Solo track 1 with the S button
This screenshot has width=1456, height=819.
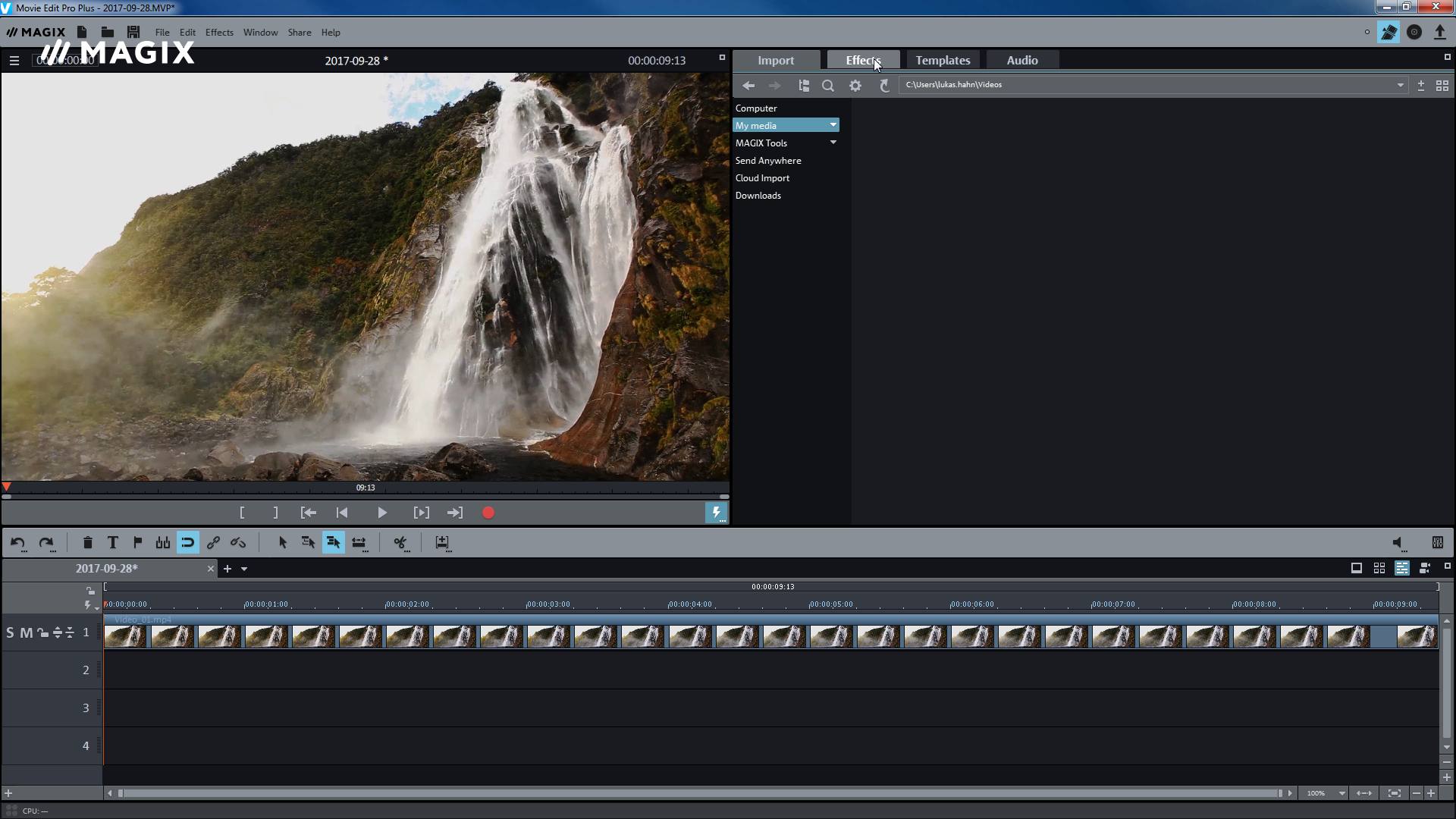(11, 632)
